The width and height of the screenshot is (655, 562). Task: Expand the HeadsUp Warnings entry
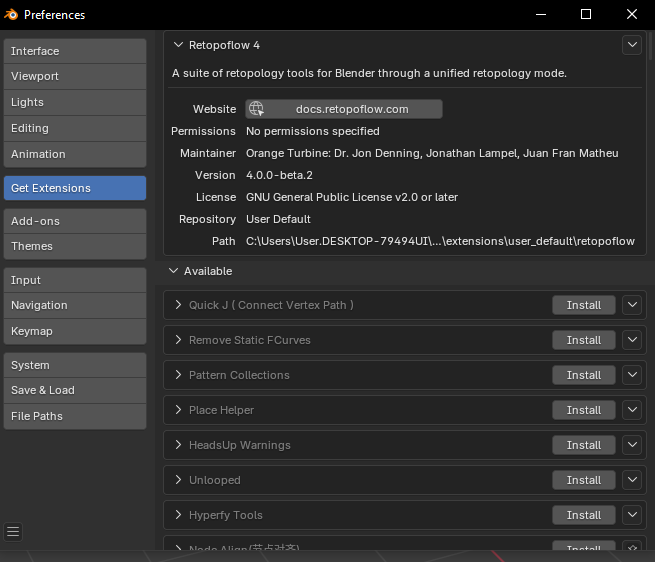click(x=179, y=445)
